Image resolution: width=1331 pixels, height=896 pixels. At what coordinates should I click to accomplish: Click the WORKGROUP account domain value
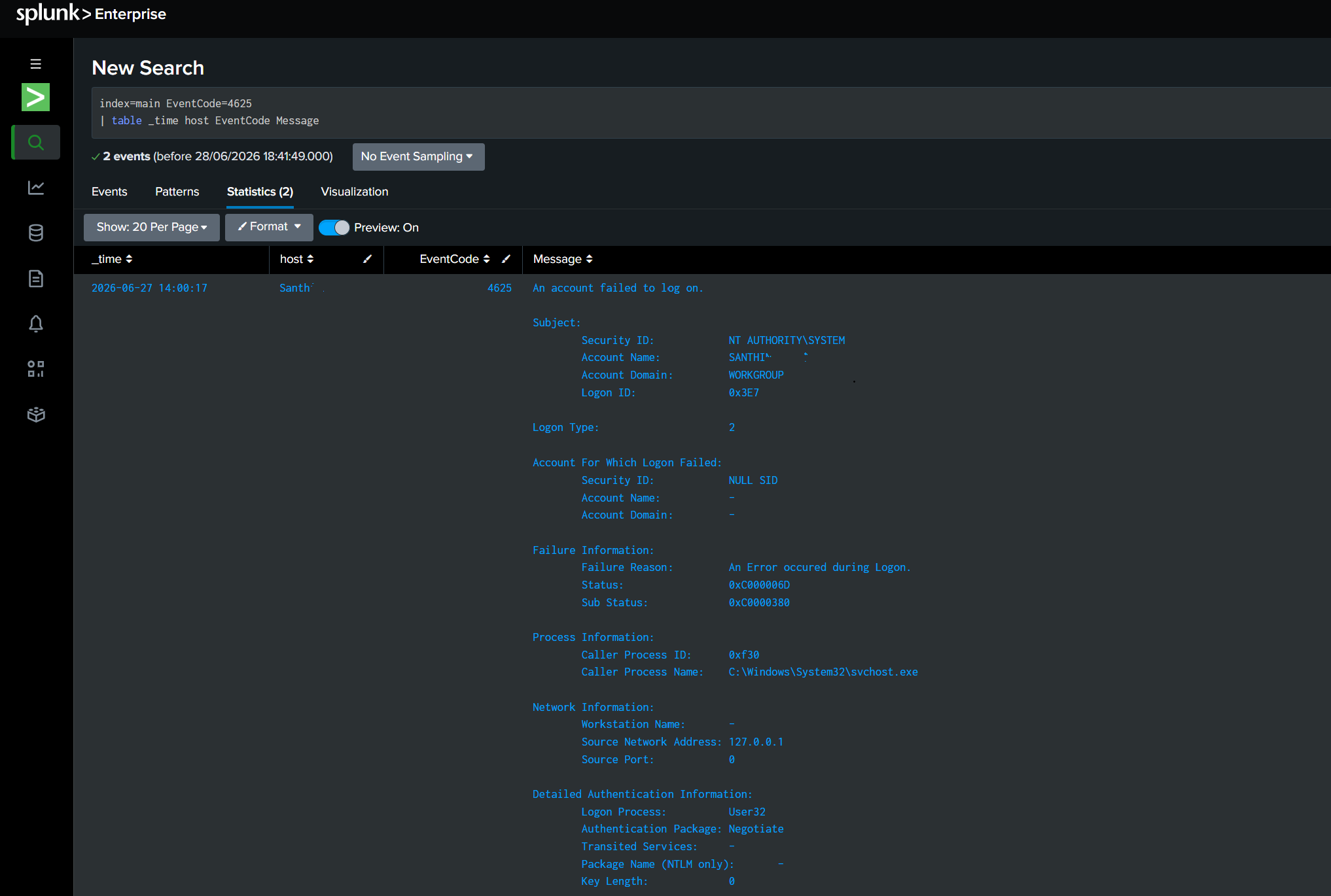pos(756,375)
